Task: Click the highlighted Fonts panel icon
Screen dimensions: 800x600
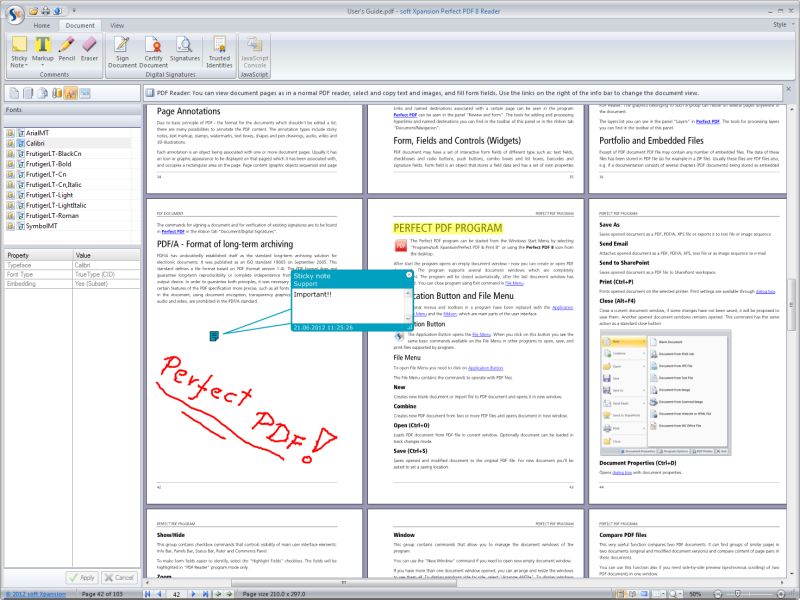Action: (71, 93)
